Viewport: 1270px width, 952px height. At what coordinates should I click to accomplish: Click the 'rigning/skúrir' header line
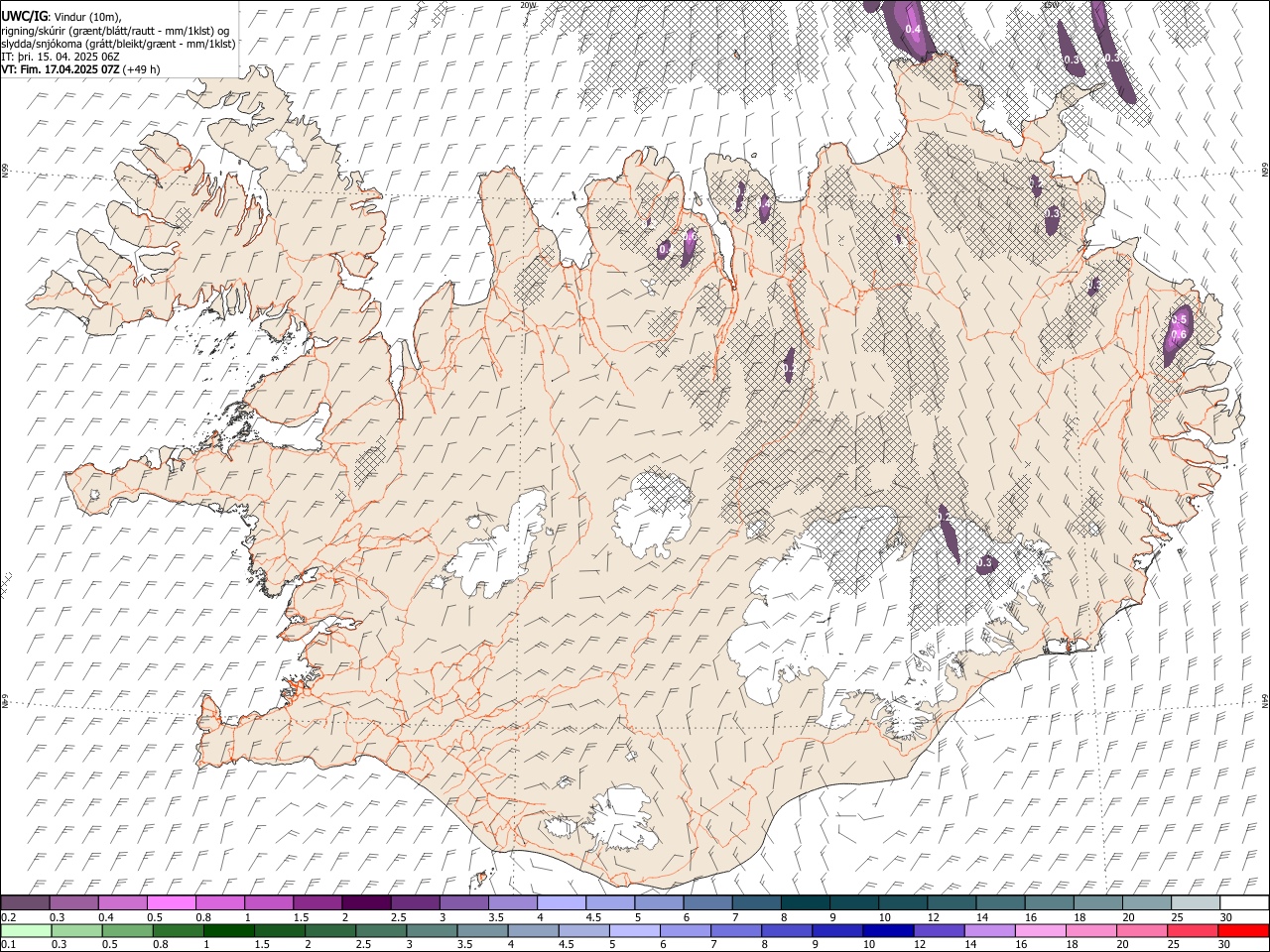pyautogui.click(x=115, y=31)
